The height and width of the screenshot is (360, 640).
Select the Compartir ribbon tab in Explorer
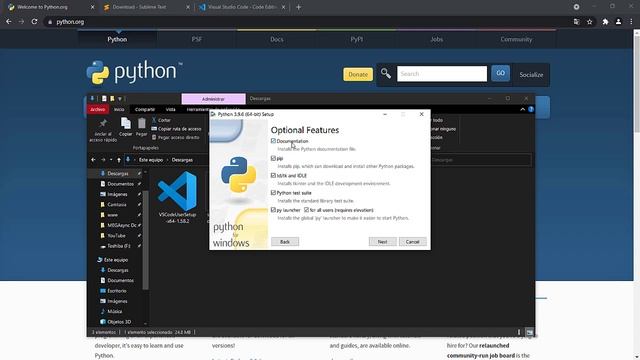point(145,109)
